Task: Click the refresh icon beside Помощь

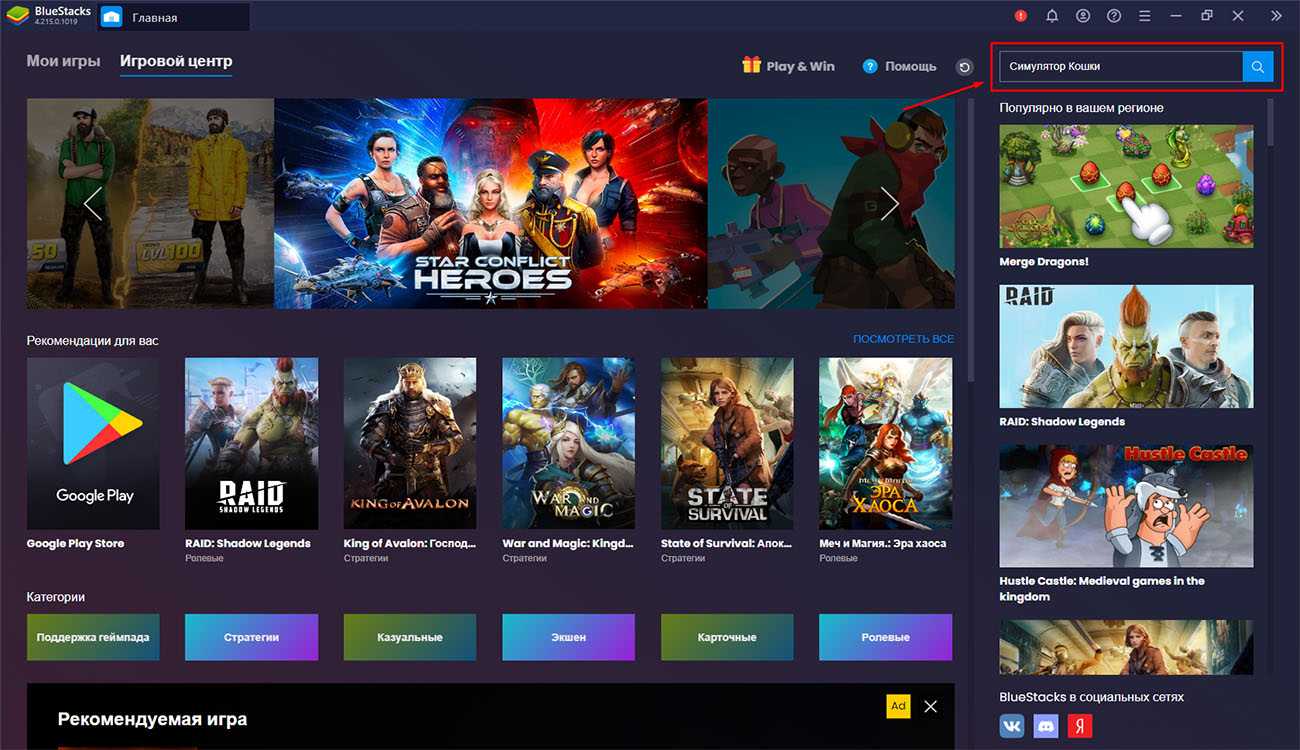Action: pos(964,67)
